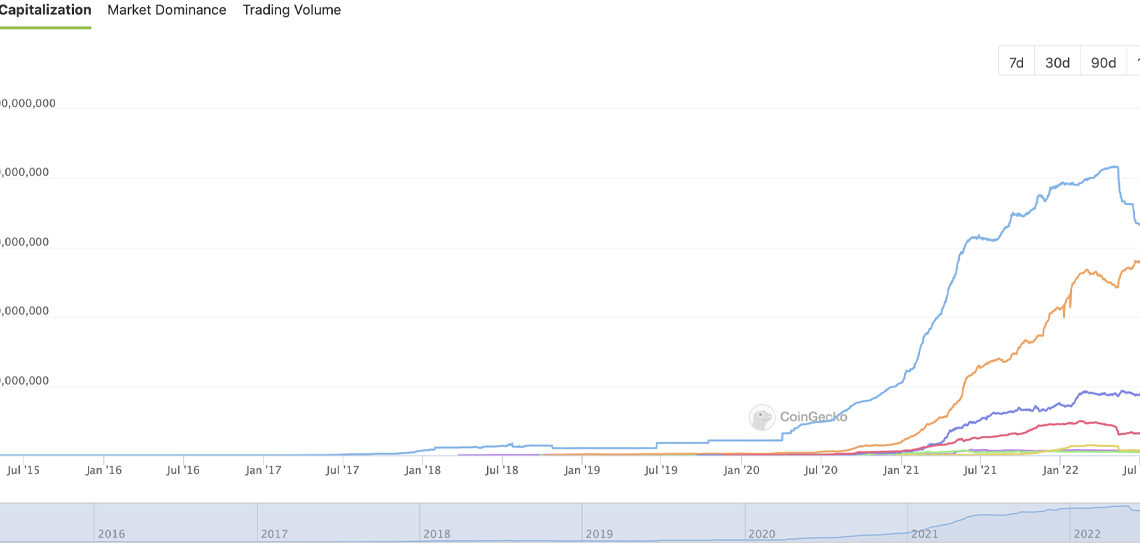Screen dimensions: 1140x550
Task: Switch to the Market Dominance tab
Action: (167, 10)
